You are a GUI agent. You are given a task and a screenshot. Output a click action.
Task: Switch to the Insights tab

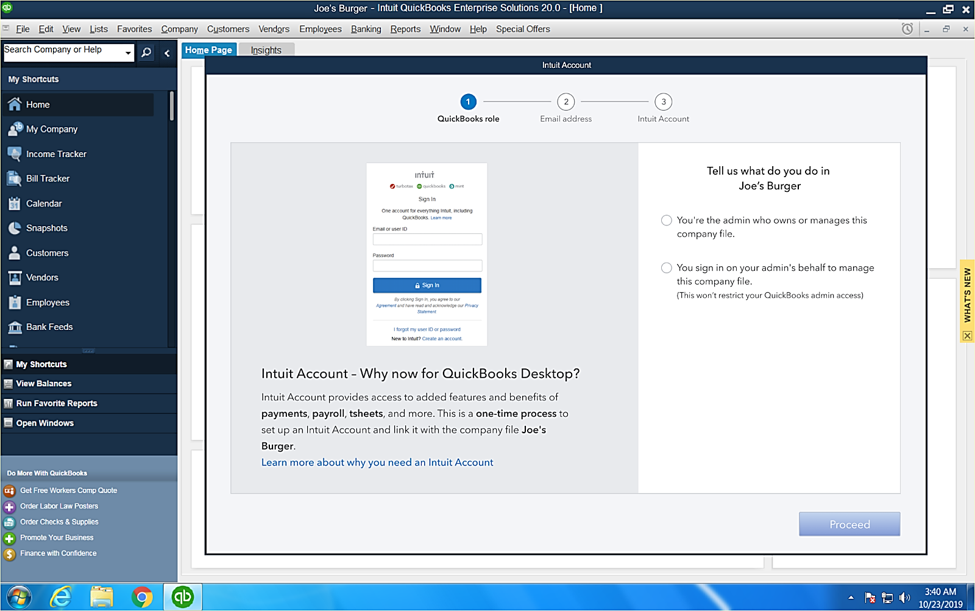click(x=265, y=48)
